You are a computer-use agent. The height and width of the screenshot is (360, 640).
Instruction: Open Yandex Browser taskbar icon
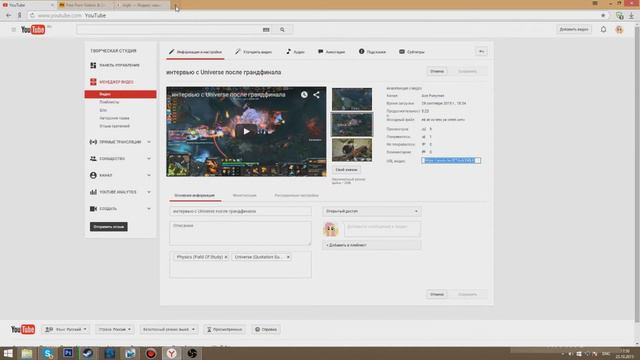[x=171, y=353]
